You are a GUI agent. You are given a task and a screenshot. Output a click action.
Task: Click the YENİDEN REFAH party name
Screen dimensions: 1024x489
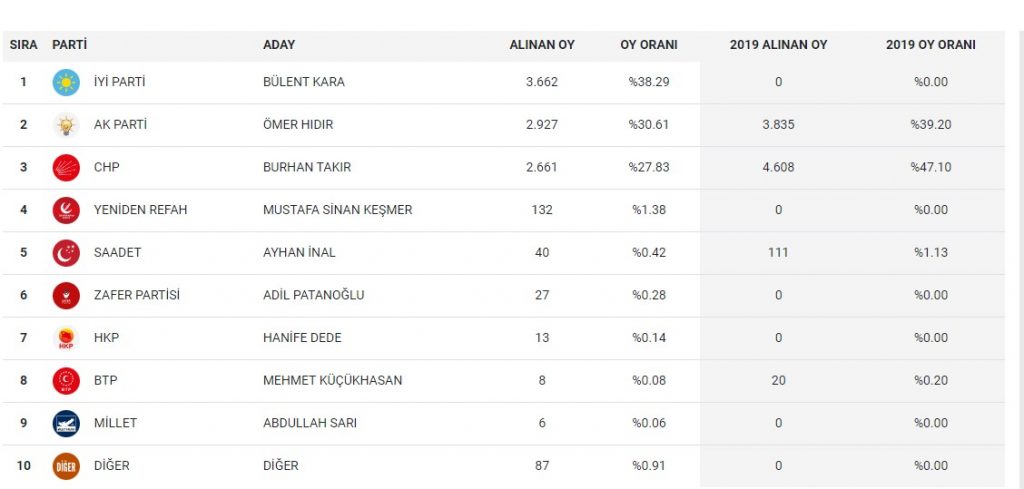[x=140, y=210]
